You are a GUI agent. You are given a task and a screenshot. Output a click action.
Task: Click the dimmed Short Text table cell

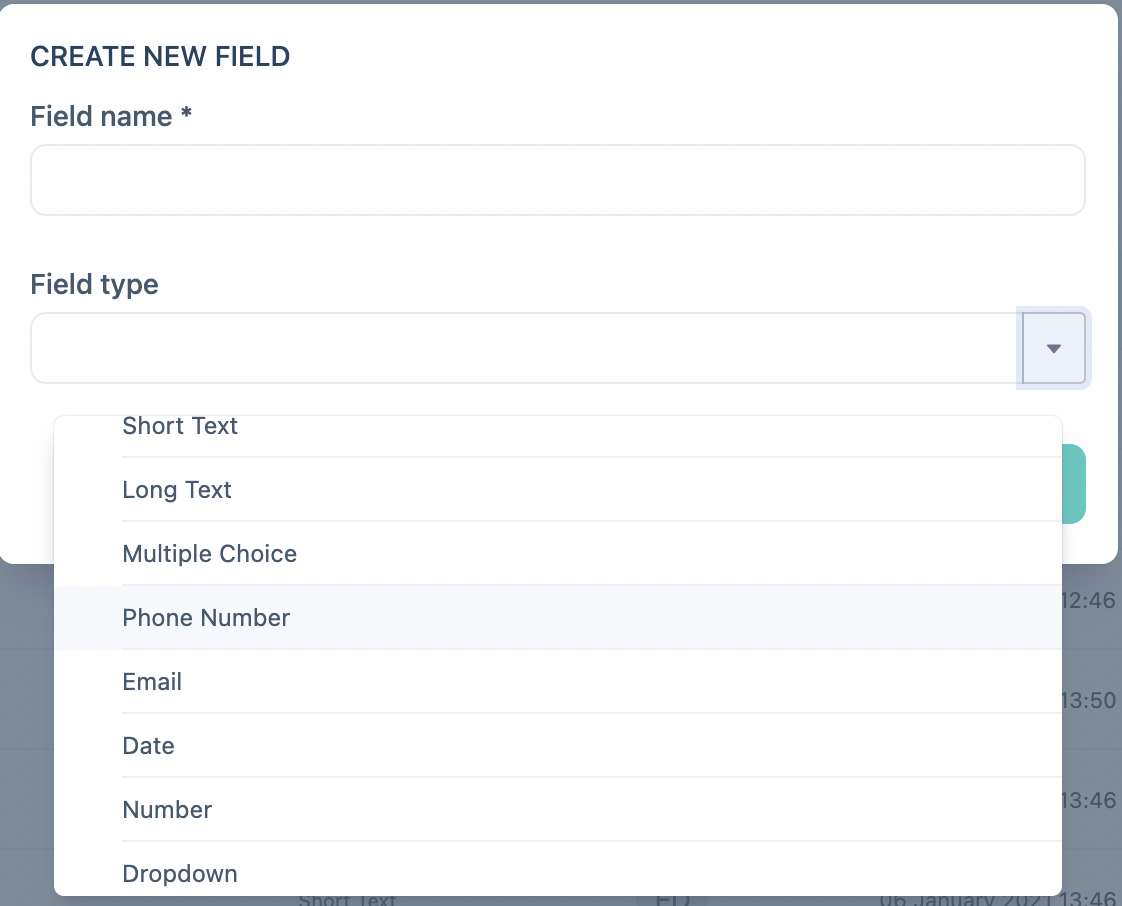point(347,900)
